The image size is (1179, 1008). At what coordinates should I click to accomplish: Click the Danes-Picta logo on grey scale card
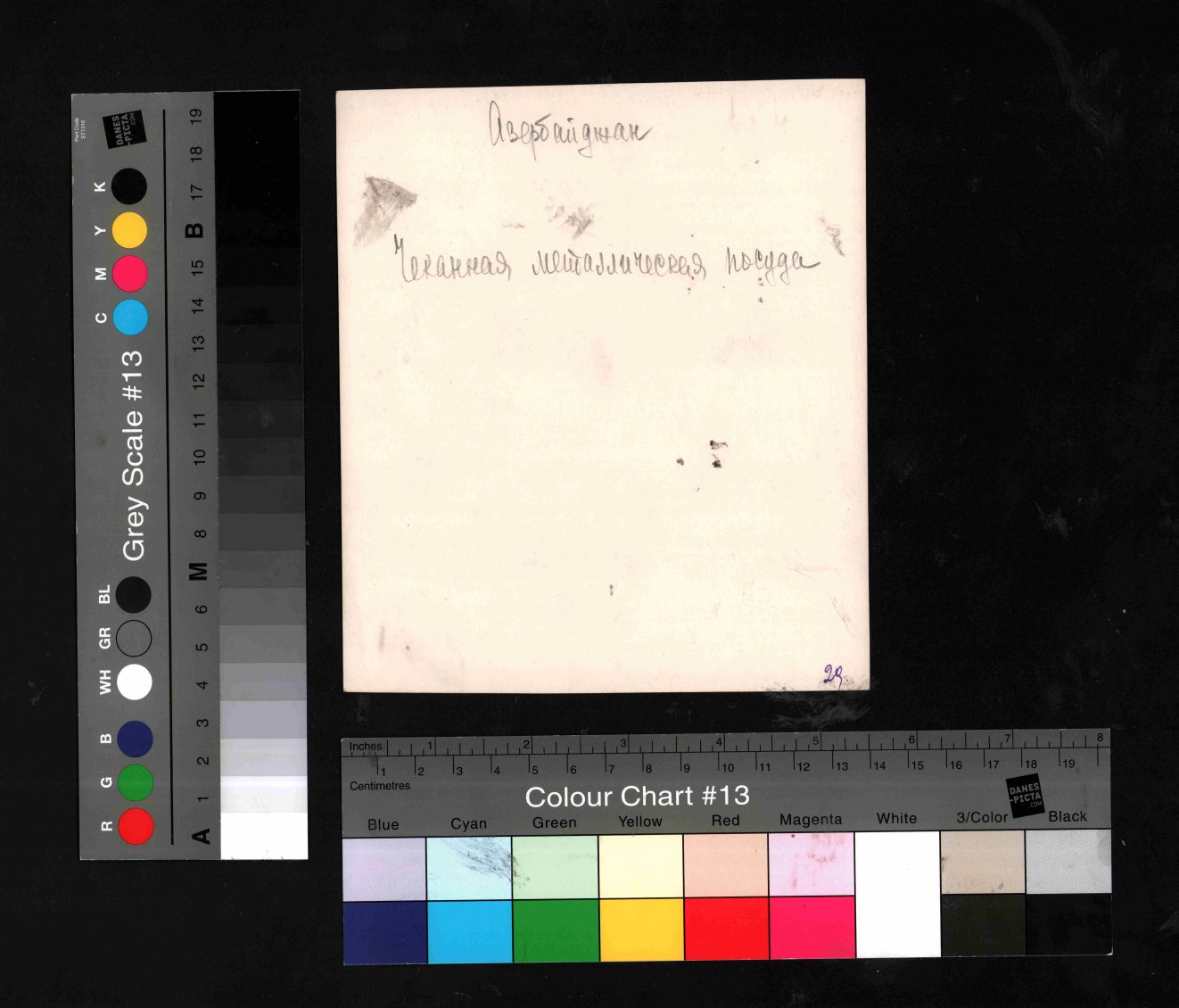pyautogui.click(x=124, y=130)
